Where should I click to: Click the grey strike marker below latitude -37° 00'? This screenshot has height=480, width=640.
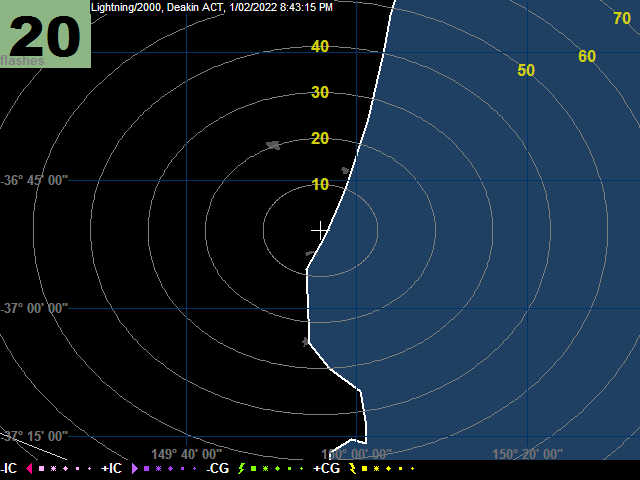pyautogui.click(x=306, y=342)
